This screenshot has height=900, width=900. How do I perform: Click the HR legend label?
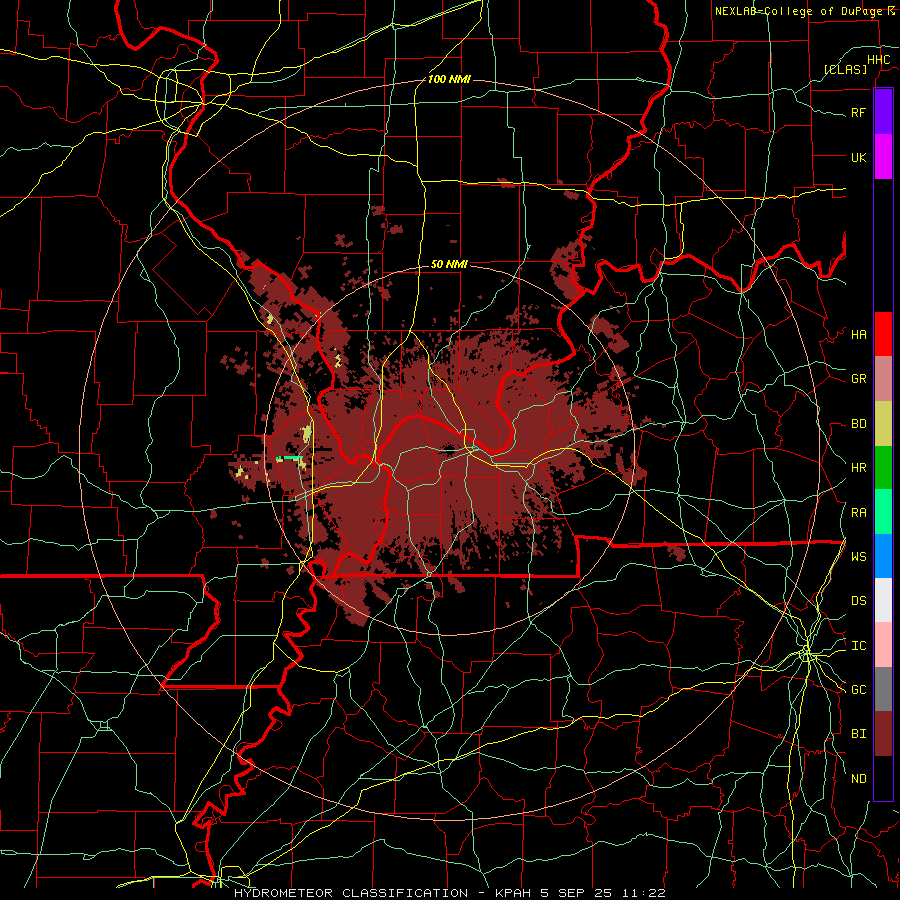point(858,468)
